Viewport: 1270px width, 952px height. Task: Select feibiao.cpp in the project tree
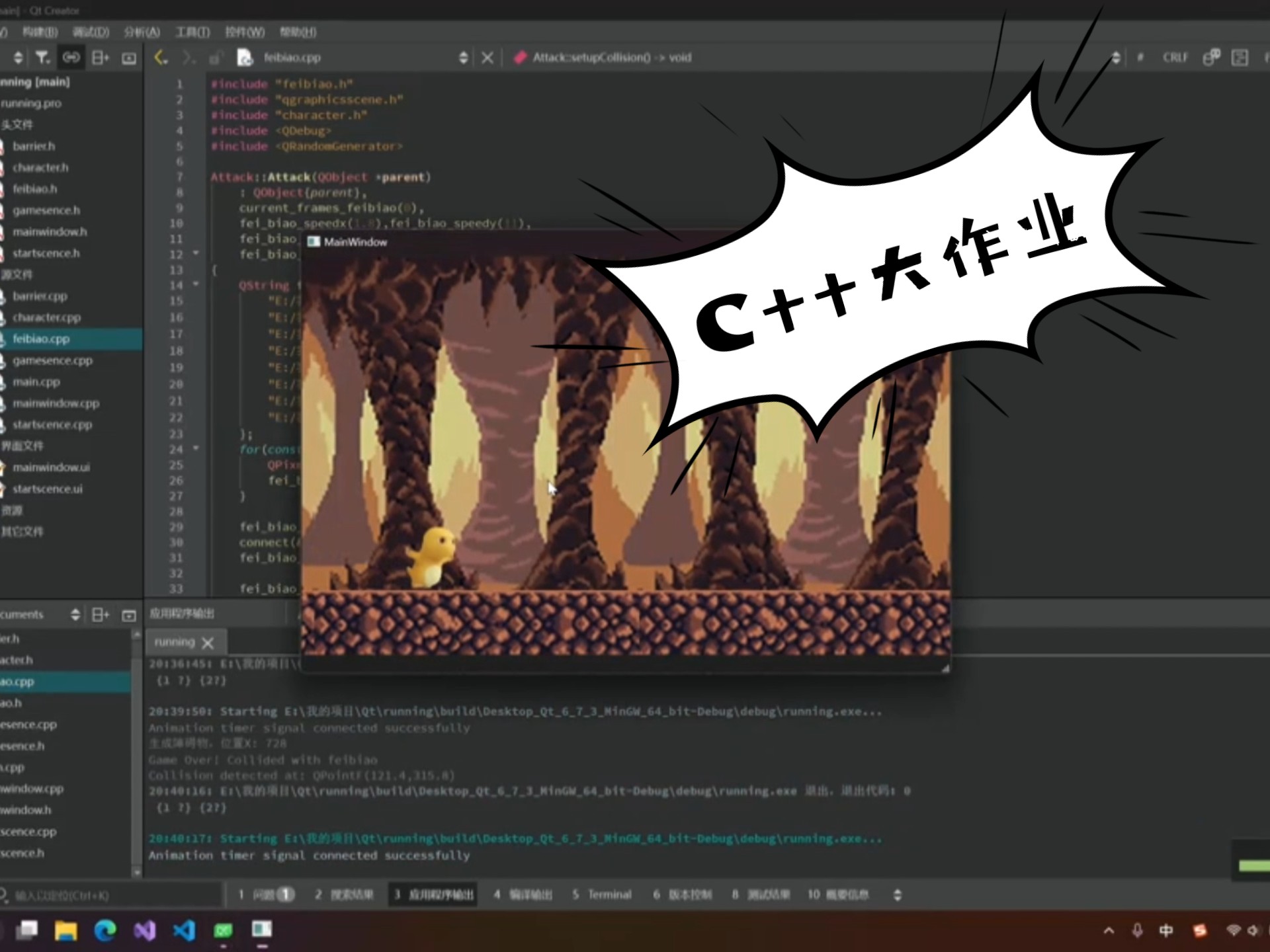tap(41, 339)
